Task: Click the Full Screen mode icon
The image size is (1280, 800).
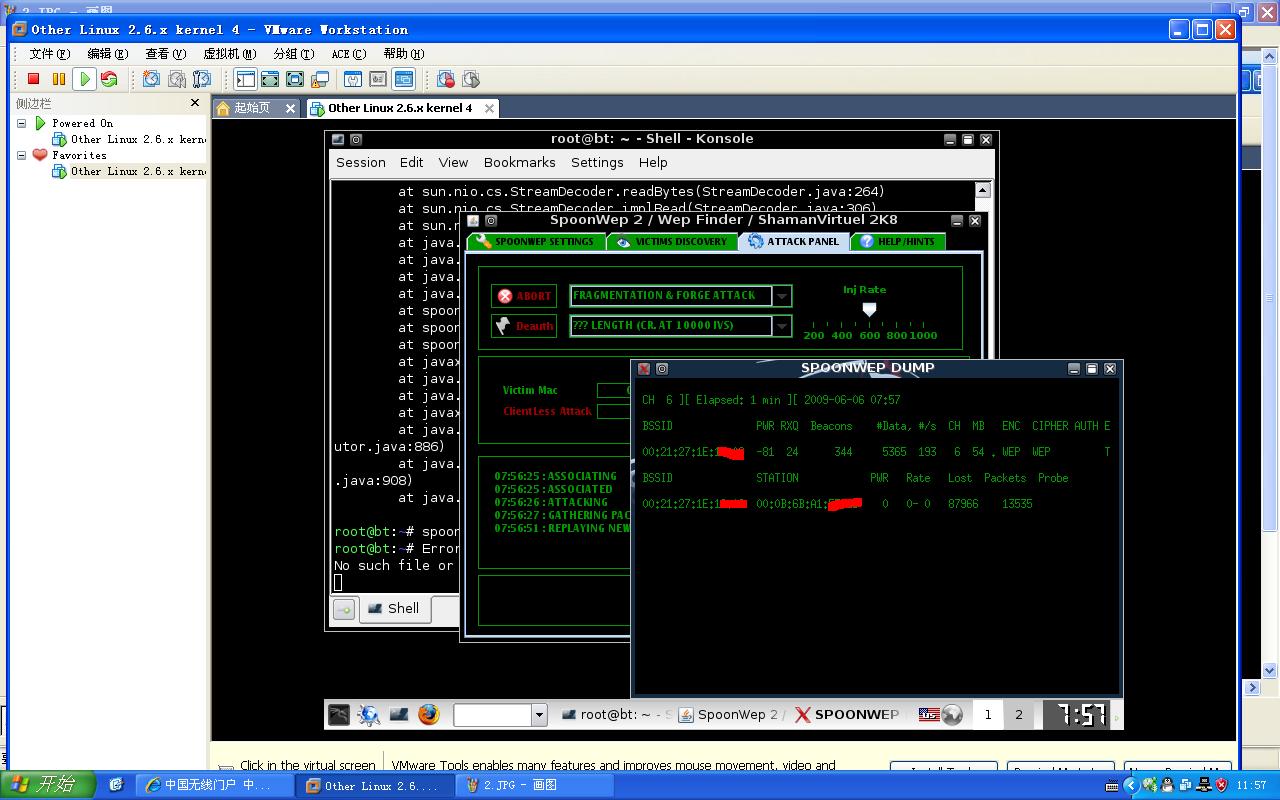Action: click(295, 79)
